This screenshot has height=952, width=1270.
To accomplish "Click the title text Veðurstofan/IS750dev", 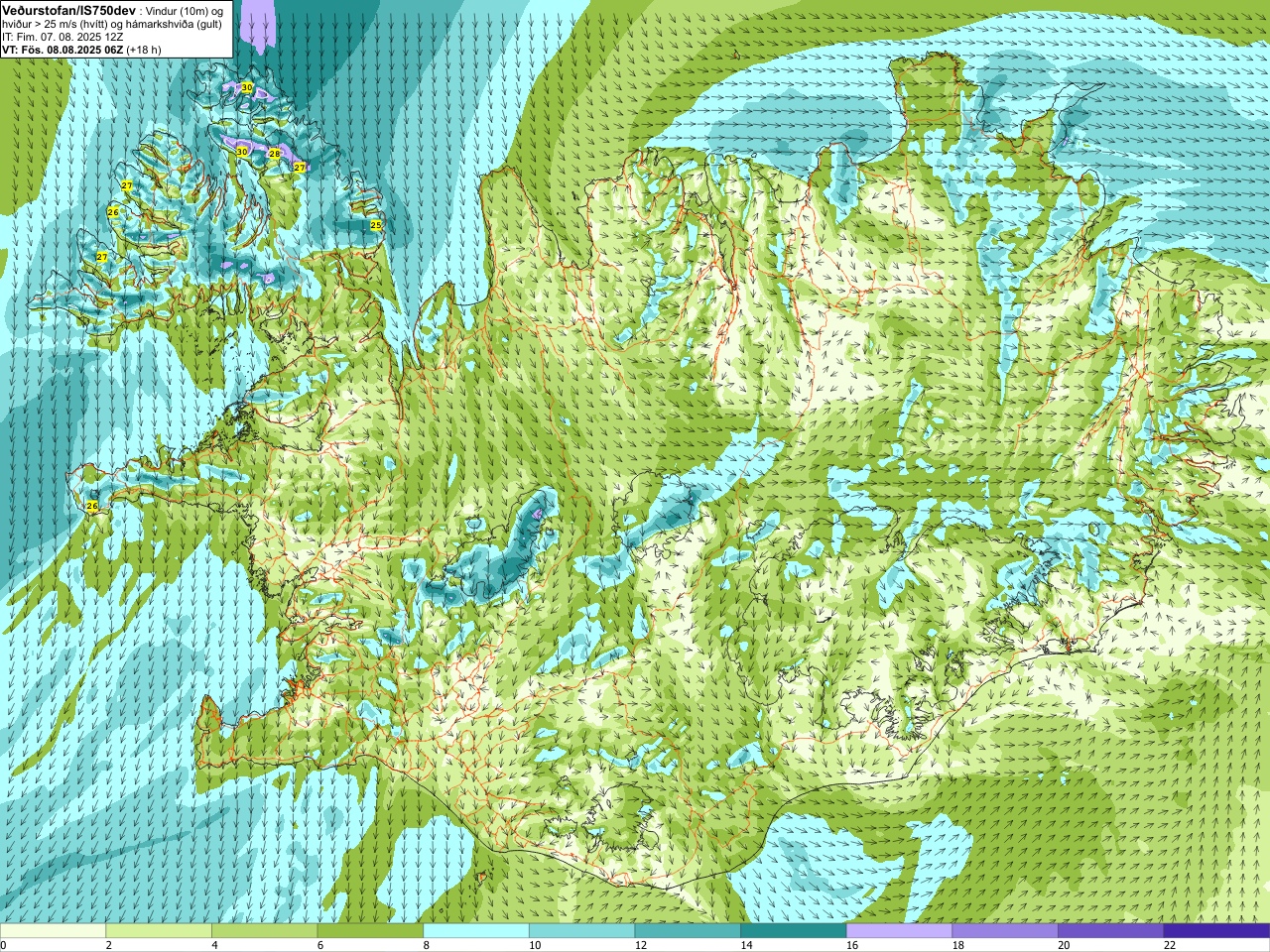I will (x=68, y=9).
